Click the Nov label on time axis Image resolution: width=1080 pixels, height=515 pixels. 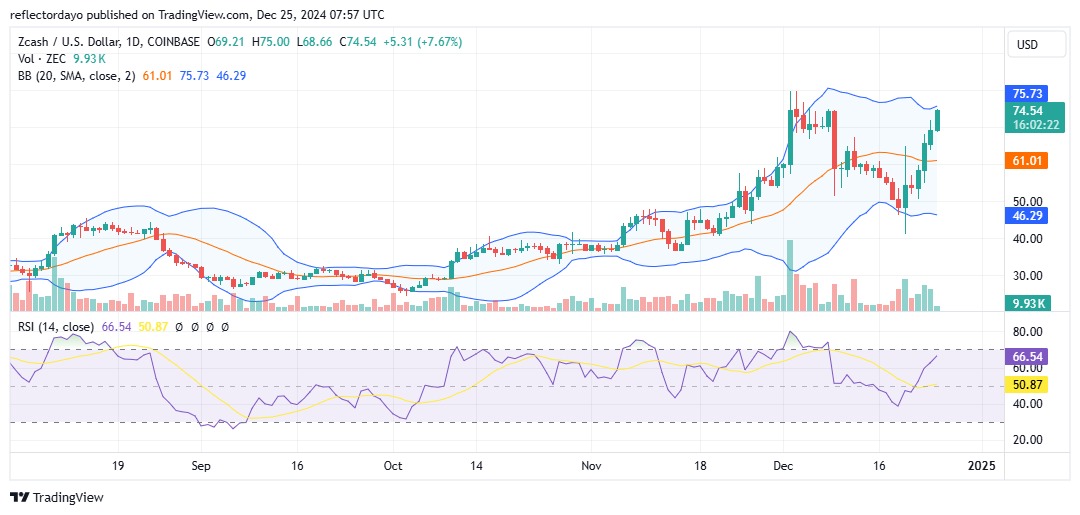tap(592, 466)
